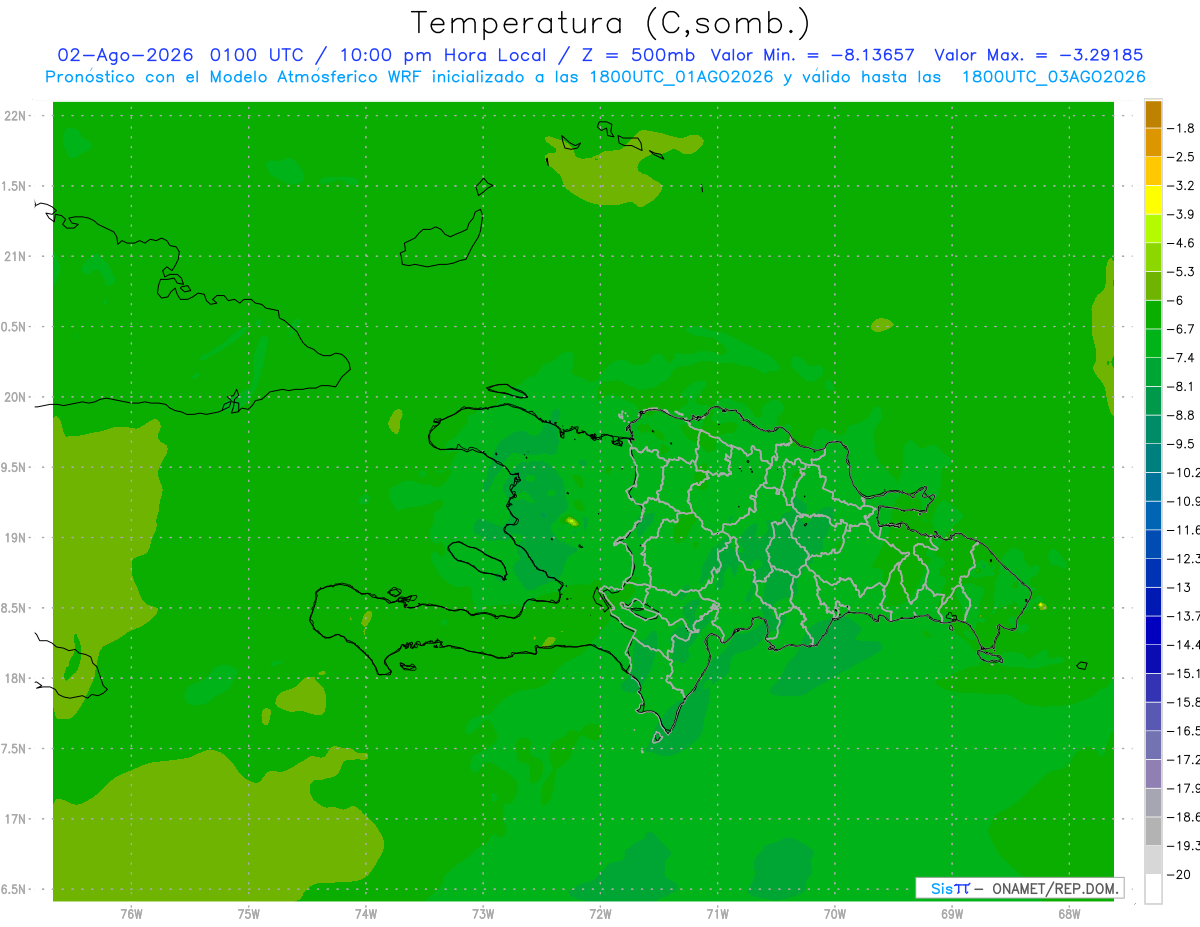
Task: Click the "1800UTC_01AGO2026" initialization time
Action: (x=680, y=76)
